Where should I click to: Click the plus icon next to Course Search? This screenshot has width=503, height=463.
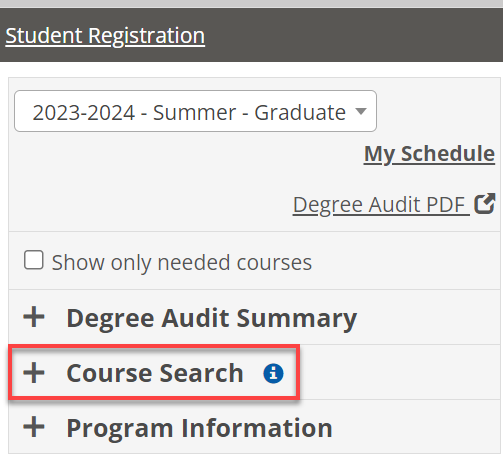(x=34, y=373)
